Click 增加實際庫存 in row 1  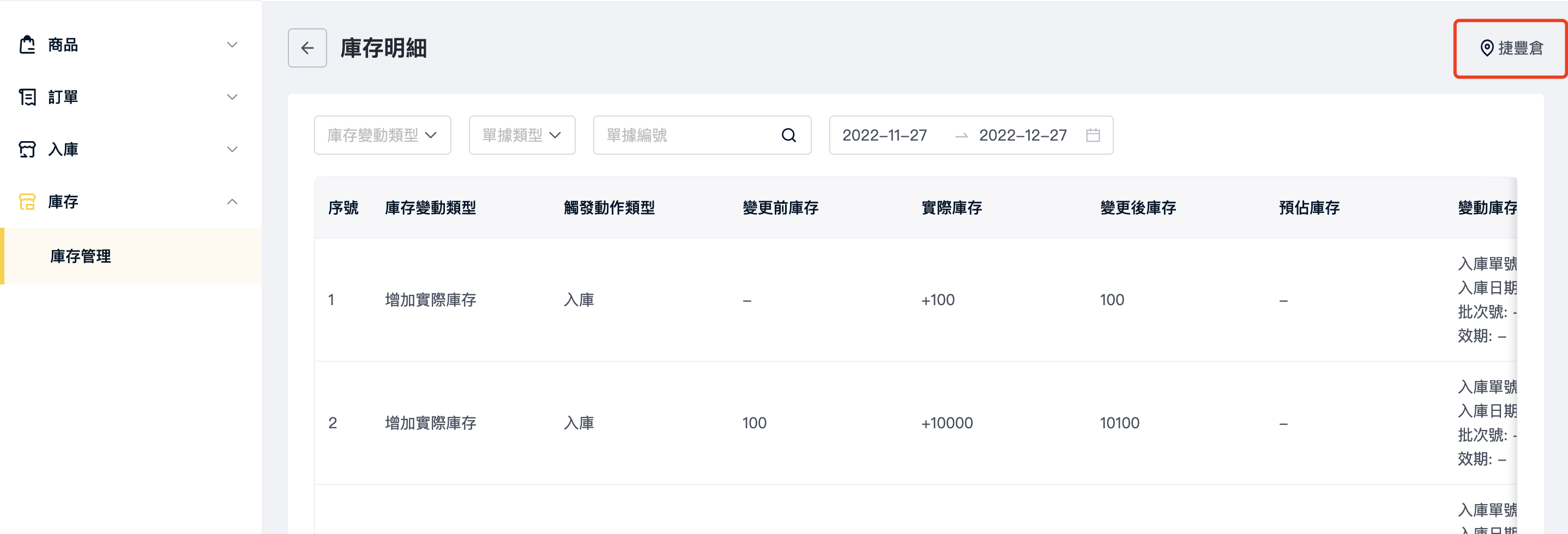coord(430,300)
